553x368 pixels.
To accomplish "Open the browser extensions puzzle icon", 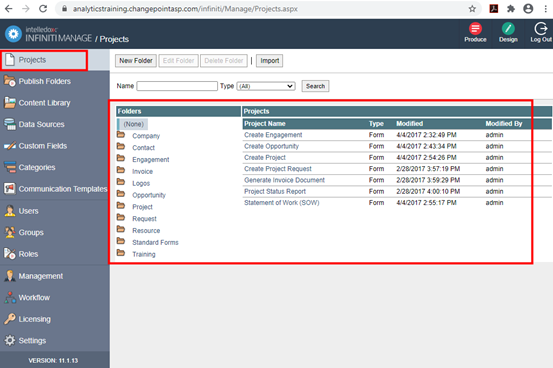I will click(511, 9).
